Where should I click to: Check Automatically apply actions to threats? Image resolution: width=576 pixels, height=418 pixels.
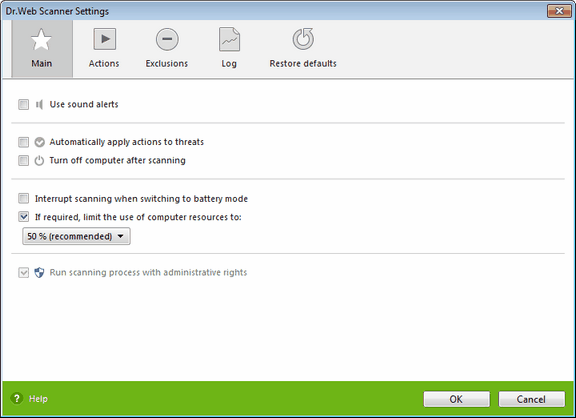pyautogui.click(x=24, y=142)
